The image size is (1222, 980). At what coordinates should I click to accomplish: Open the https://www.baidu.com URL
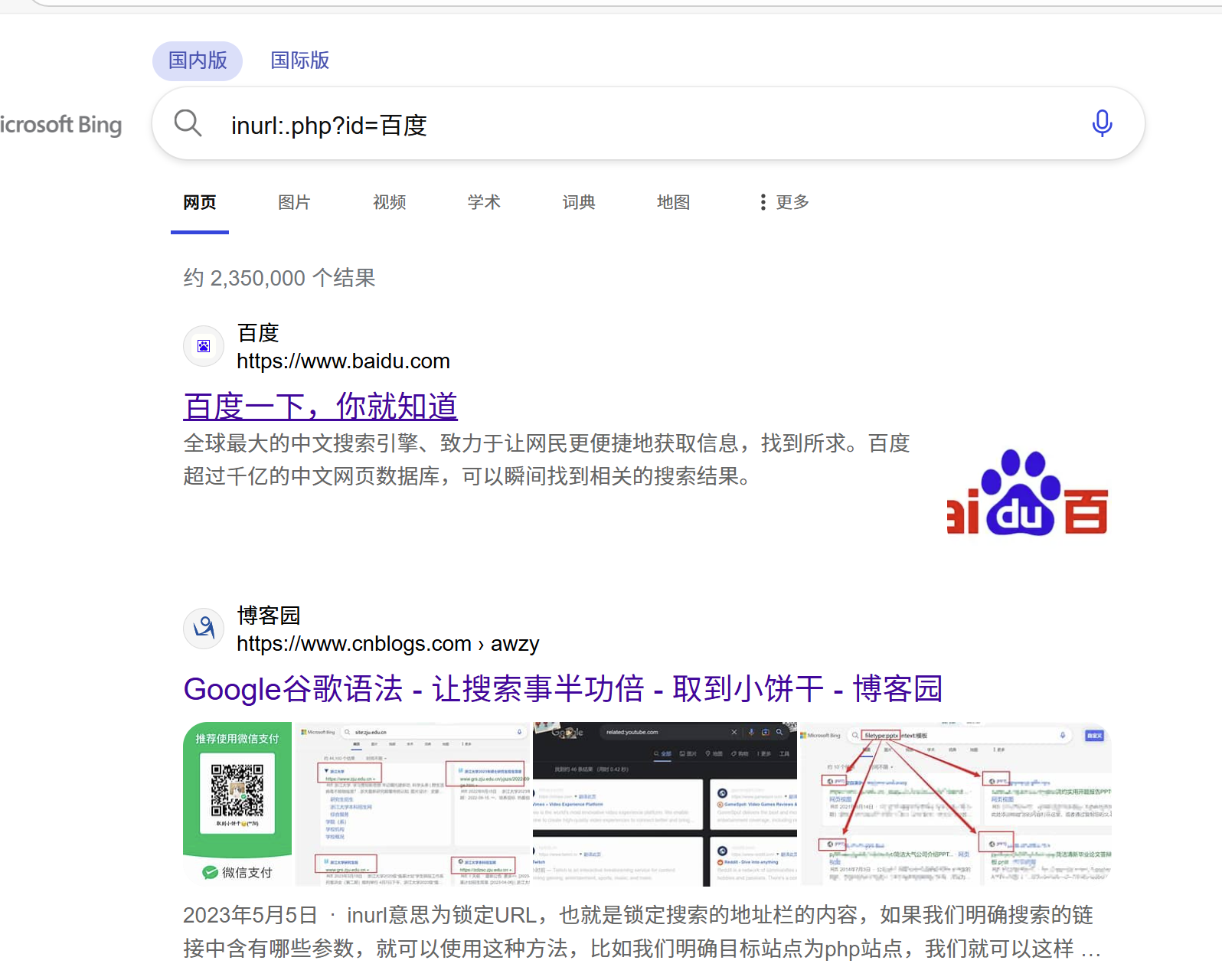click(x=343, y=361)
